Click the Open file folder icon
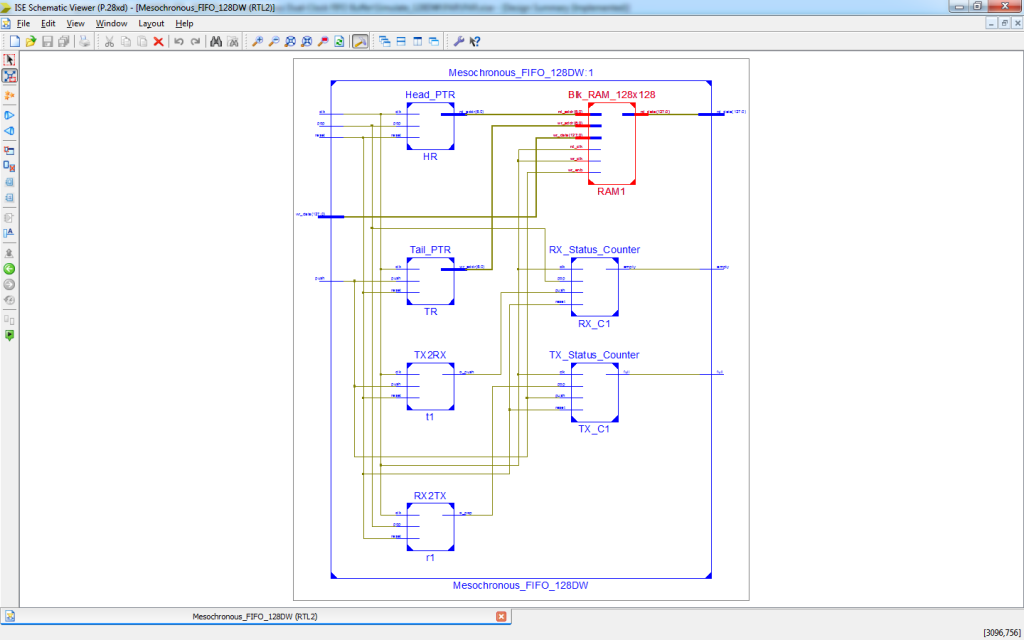 click(31, 42)
